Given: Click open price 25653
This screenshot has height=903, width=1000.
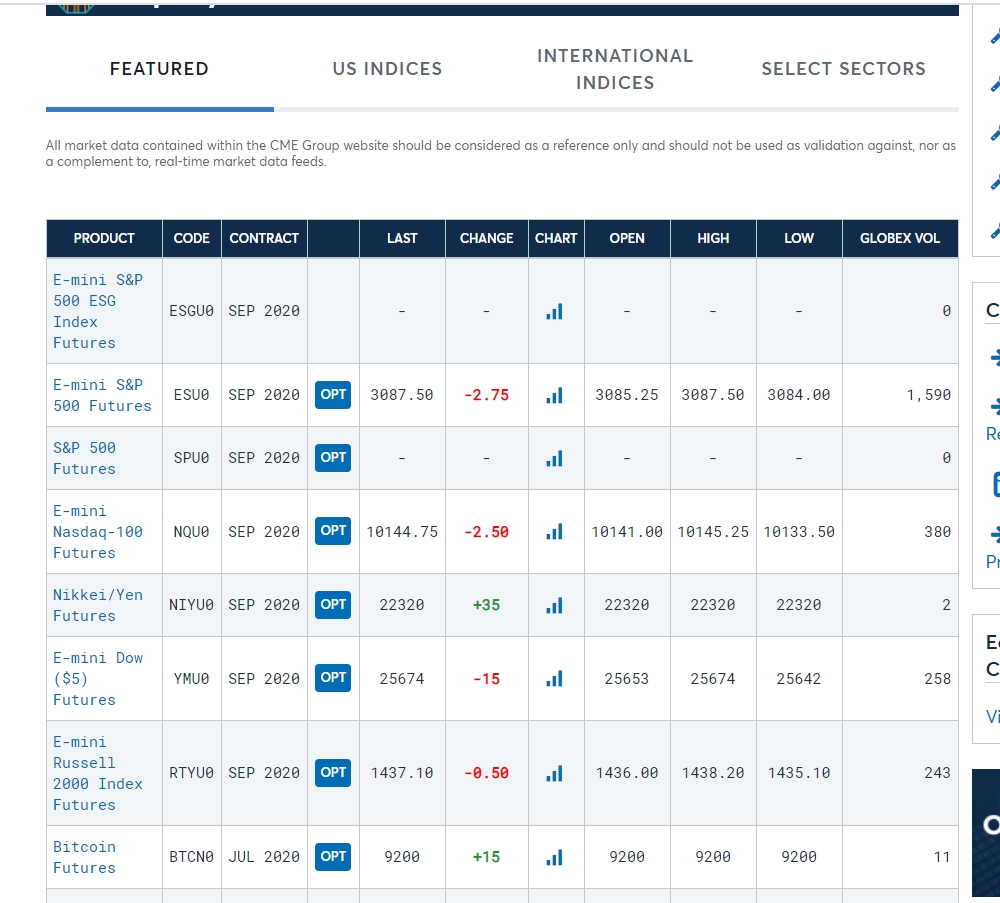Looking at the screenshot, I should (x=627, y=679).
